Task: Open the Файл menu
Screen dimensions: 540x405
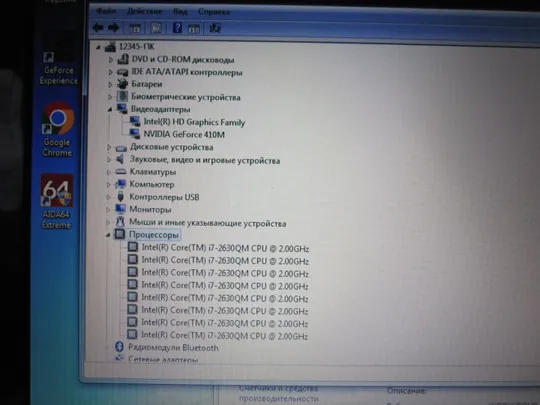Action: click(105, 11)
